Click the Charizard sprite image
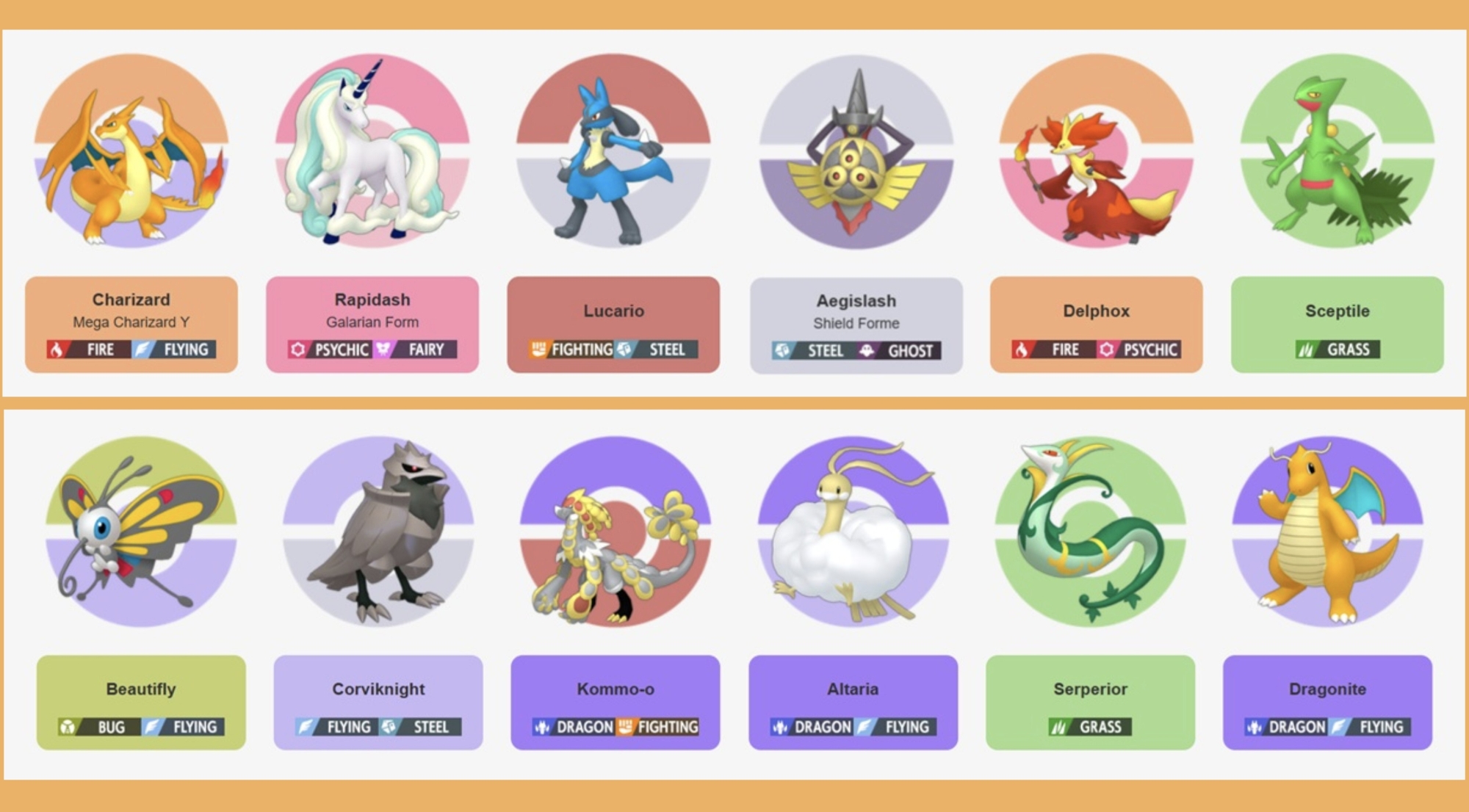This screenshot has width=1469, height=812. 131,151
